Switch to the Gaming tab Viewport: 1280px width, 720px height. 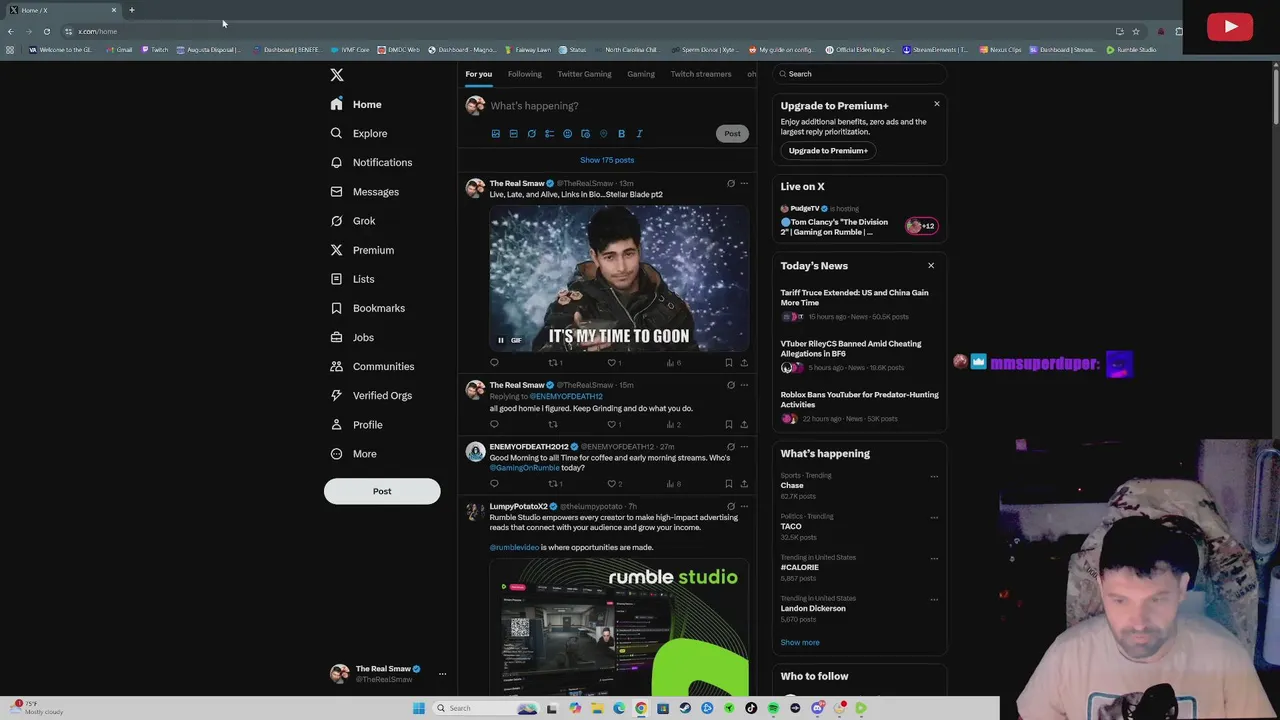coord(641,74)
